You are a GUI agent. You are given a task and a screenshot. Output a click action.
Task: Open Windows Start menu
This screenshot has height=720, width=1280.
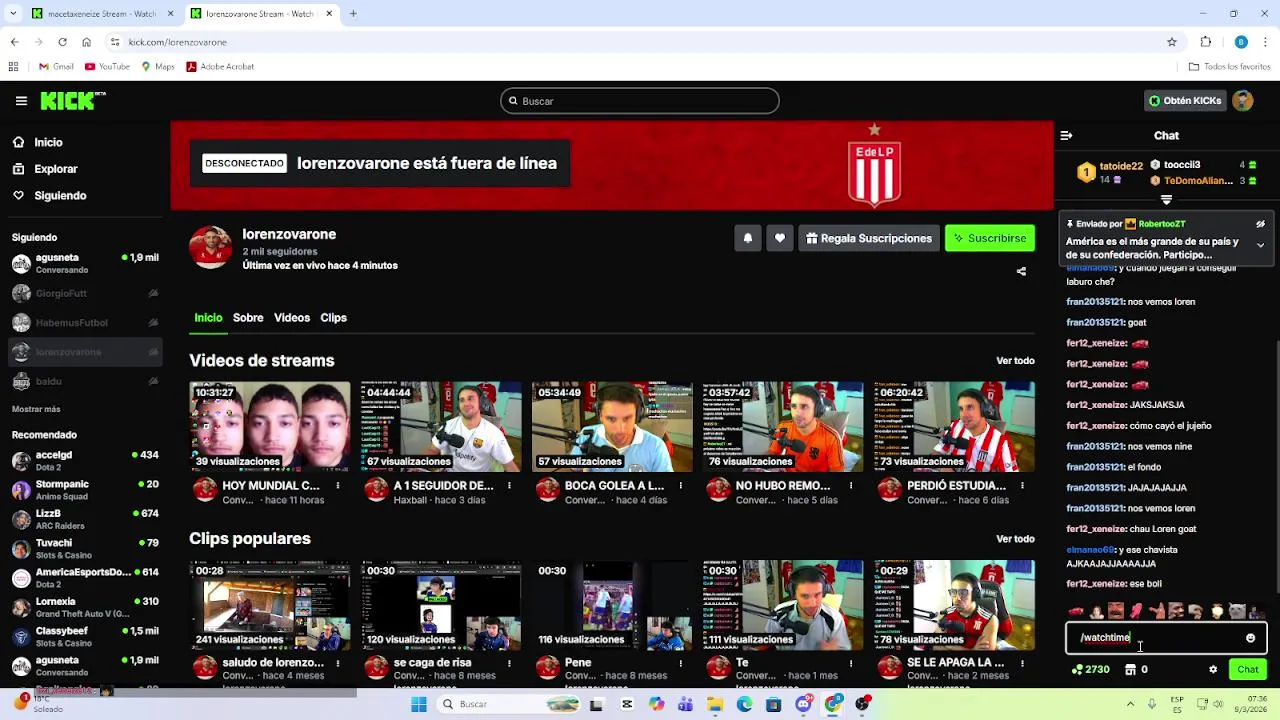(419, 705)
